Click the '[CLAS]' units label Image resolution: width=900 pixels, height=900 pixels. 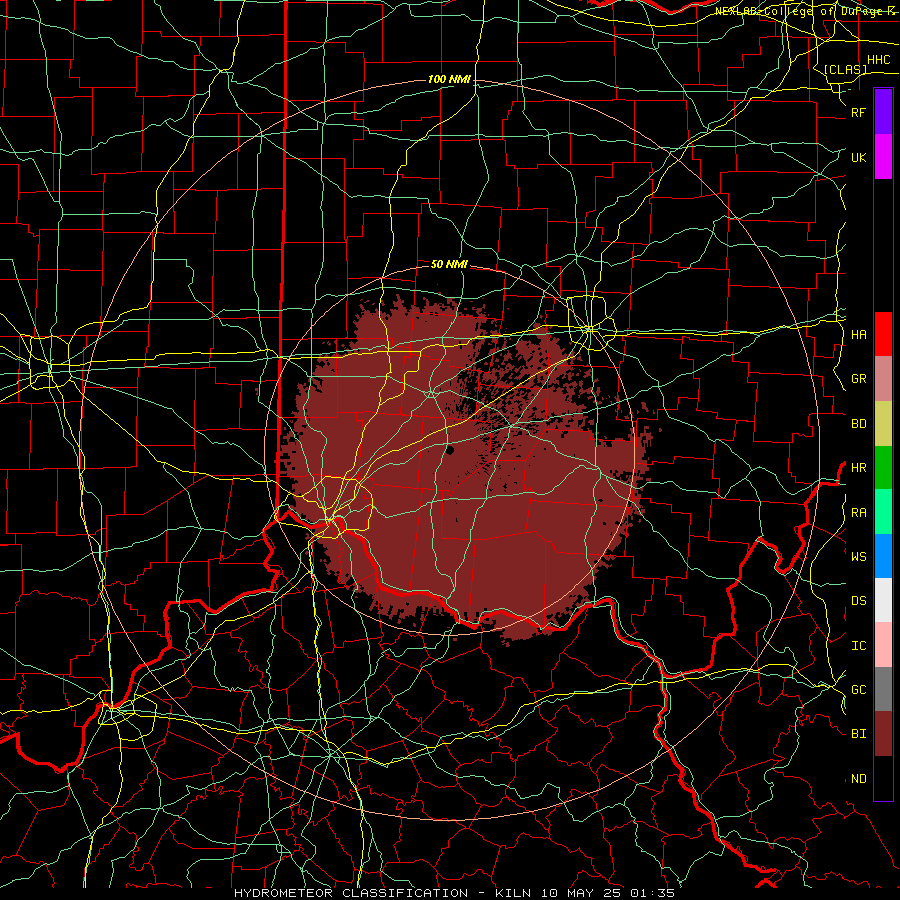[845, 69]
